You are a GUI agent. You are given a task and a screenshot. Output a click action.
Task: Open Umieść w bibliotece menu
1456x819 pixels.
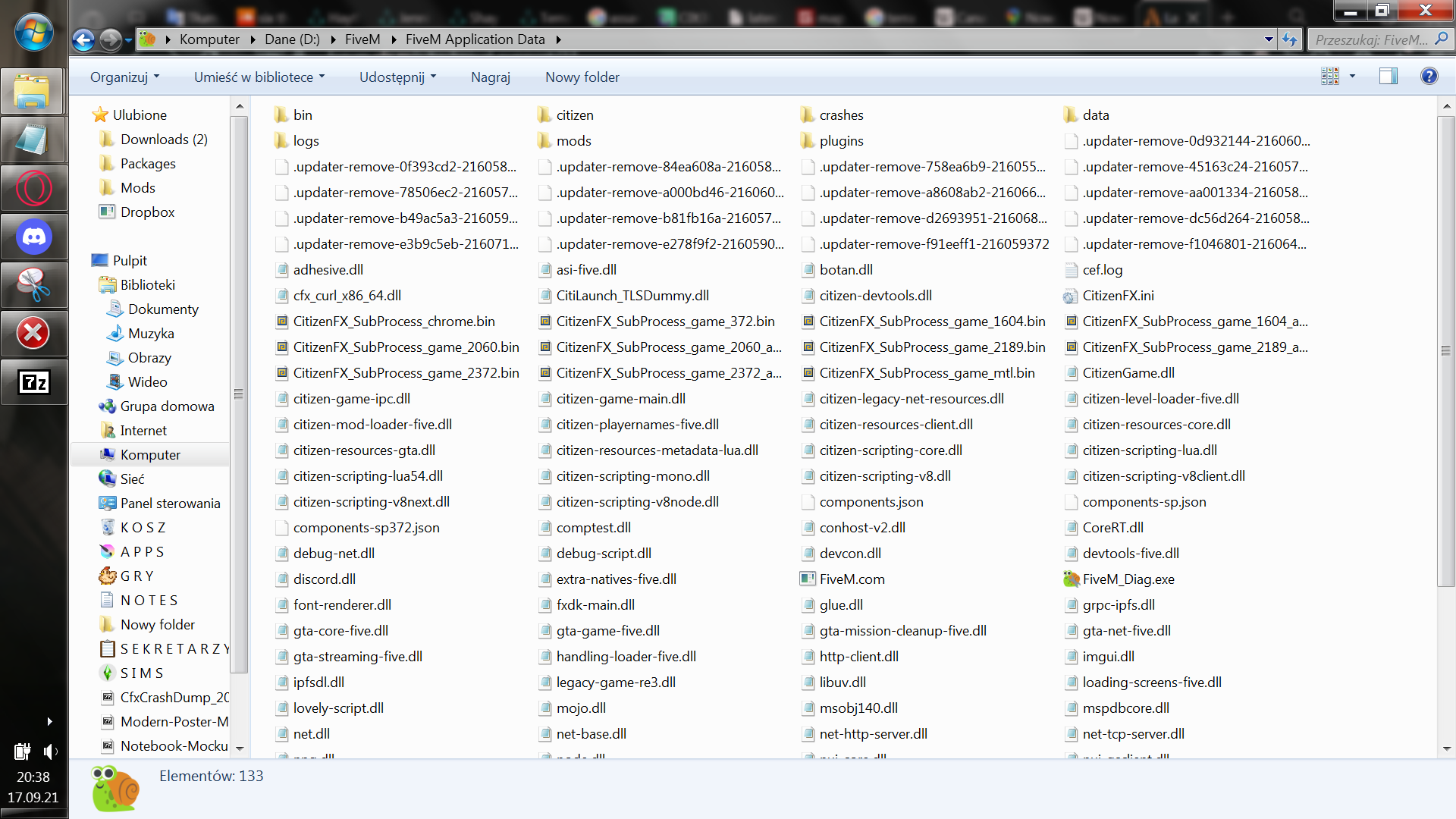259,77
